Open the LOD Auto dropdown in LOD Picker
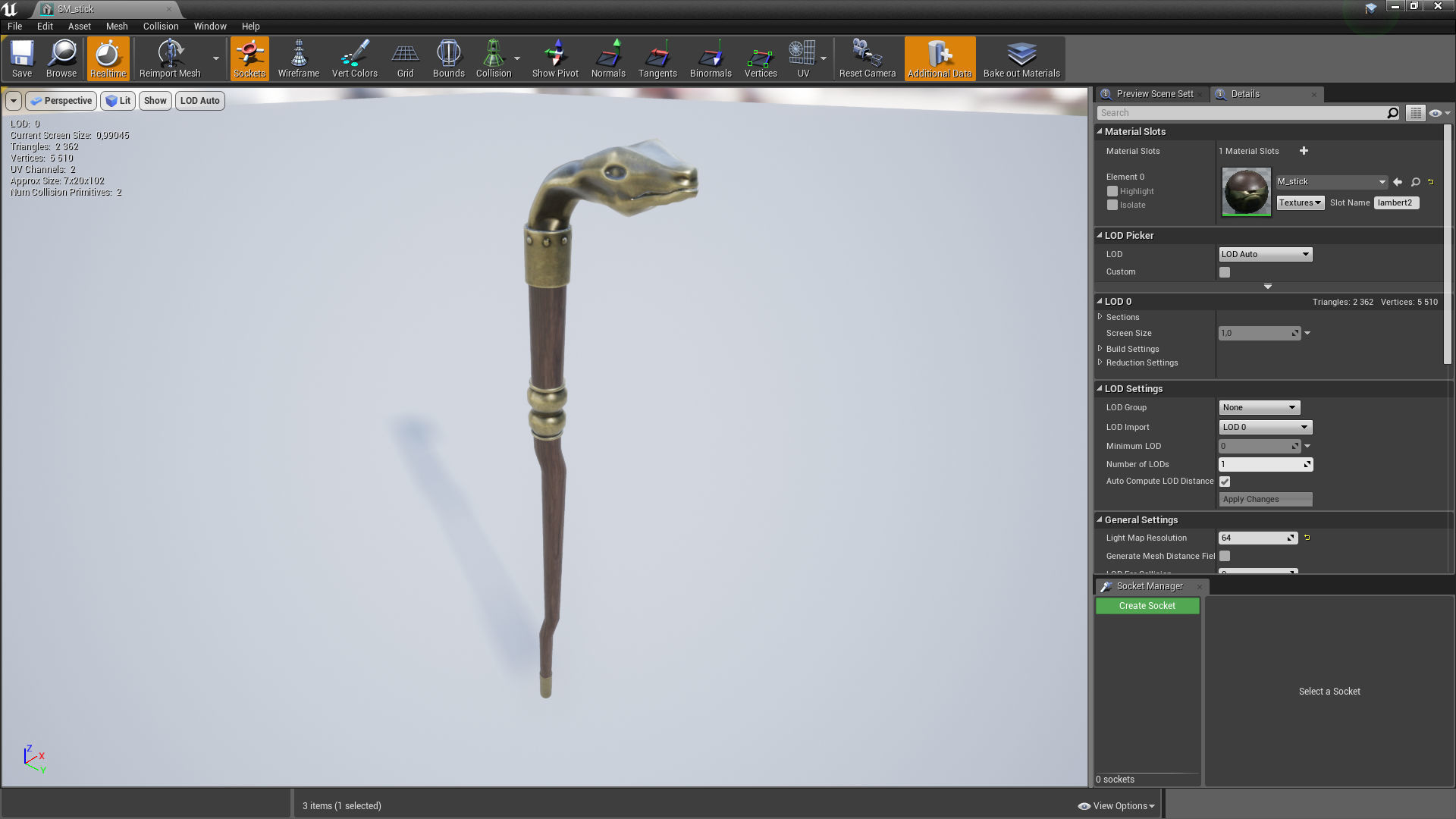1456x819 pixels. tap(1265, 255)
